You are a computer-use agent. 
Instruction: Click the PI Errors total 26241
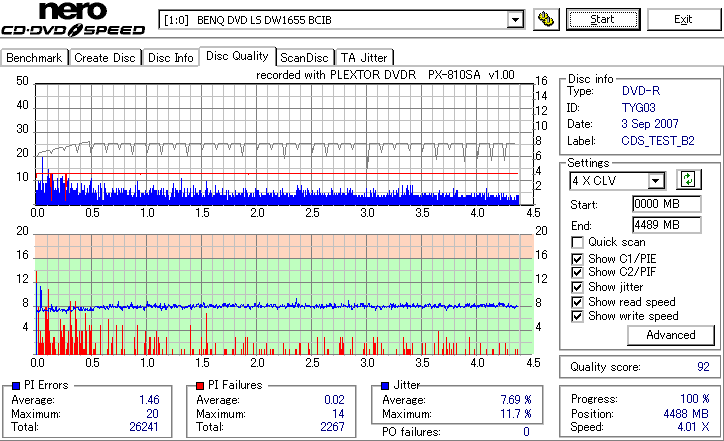tap(144, 427)
